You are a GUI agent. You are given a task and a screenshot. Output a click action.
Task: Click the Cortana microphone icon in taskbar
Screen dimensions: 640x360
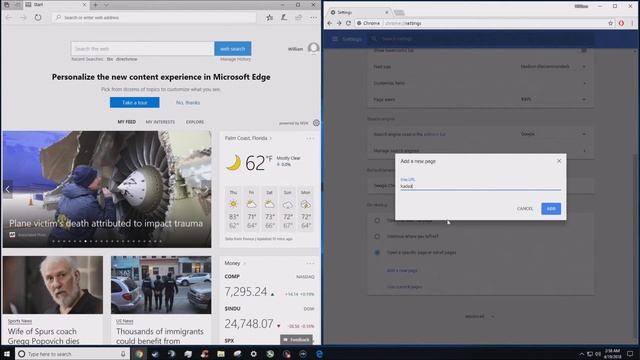[123, 354]
